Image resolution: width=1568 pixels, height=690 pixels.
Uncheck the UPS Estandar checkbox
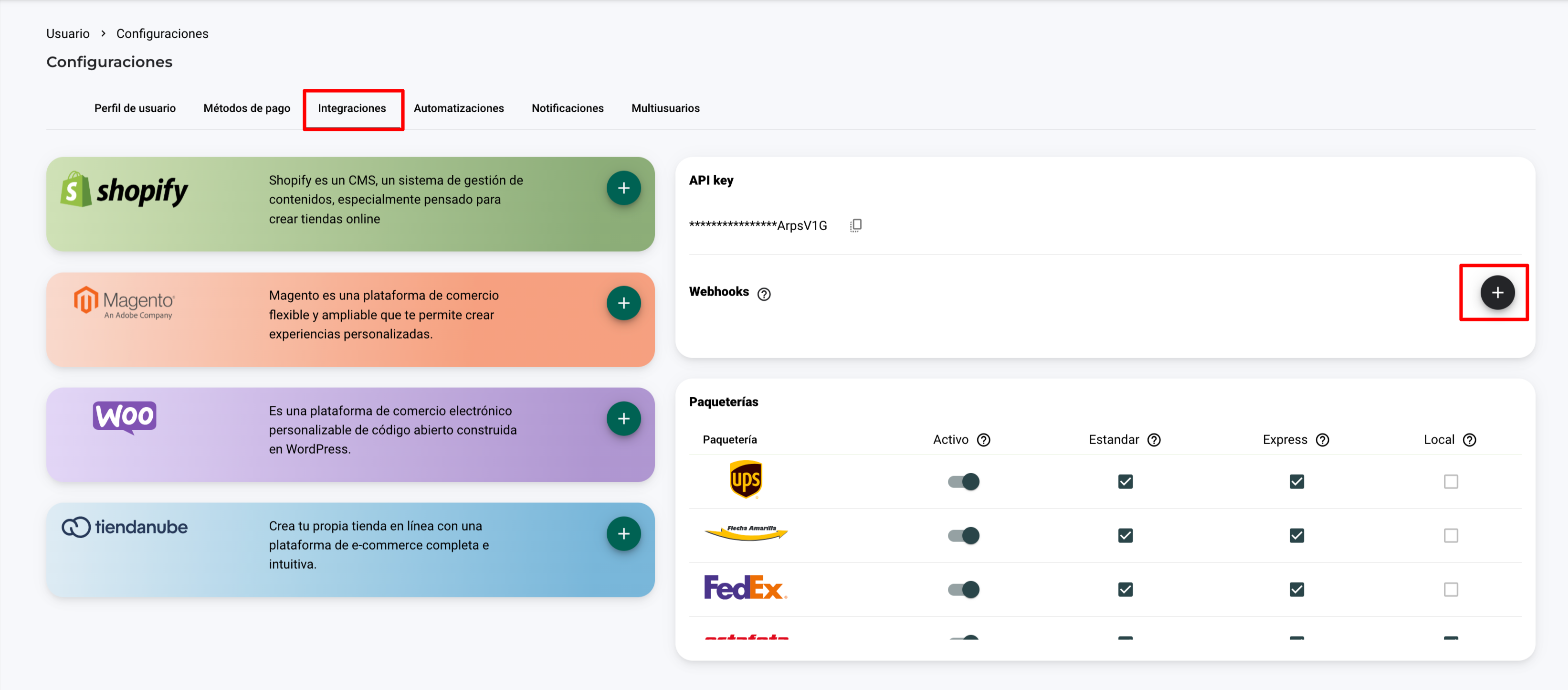pos(1125,482)
